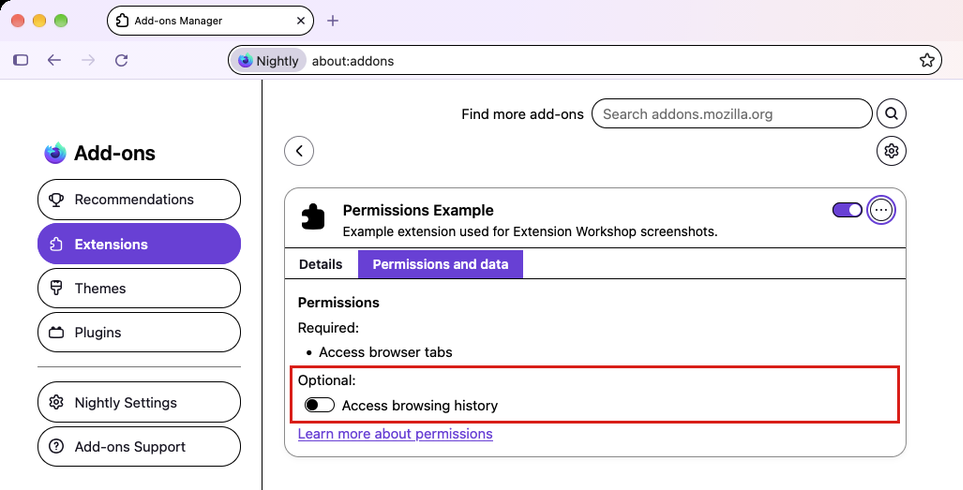
Task: Click the Permissions Example extension title
Action: point(418,211)
